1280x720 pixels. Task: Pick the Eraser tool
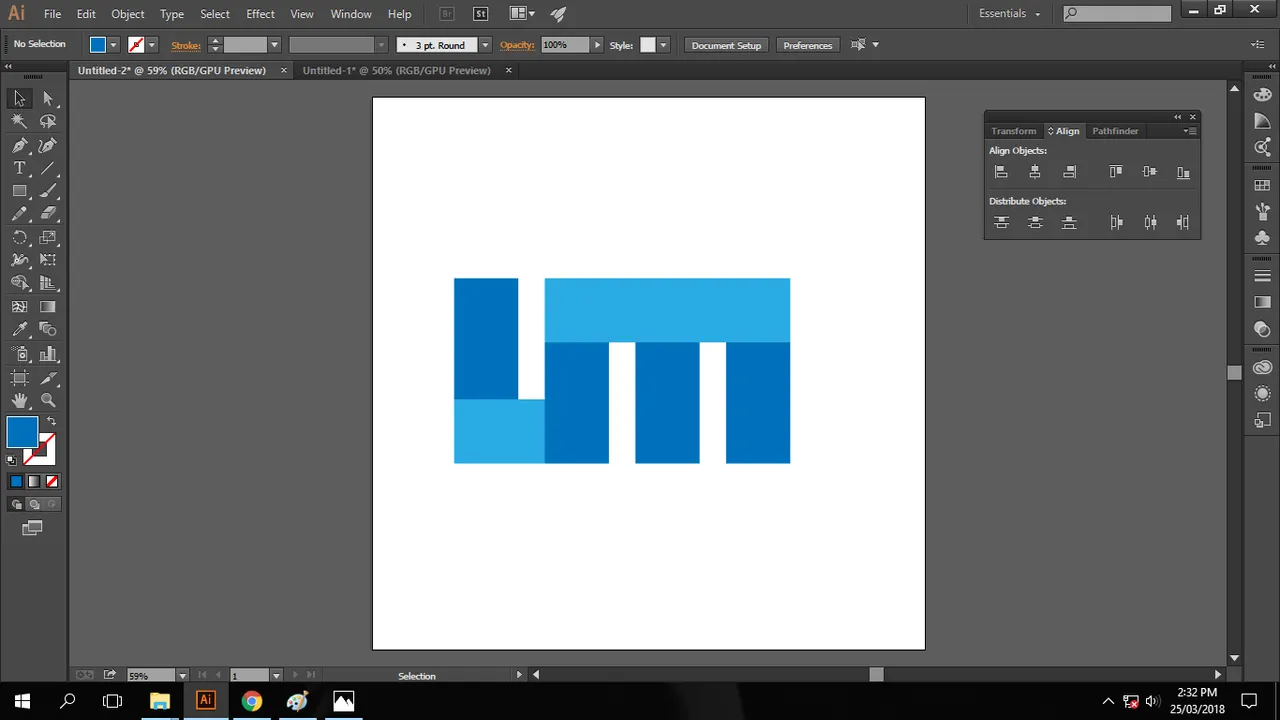tap(48, 214)
